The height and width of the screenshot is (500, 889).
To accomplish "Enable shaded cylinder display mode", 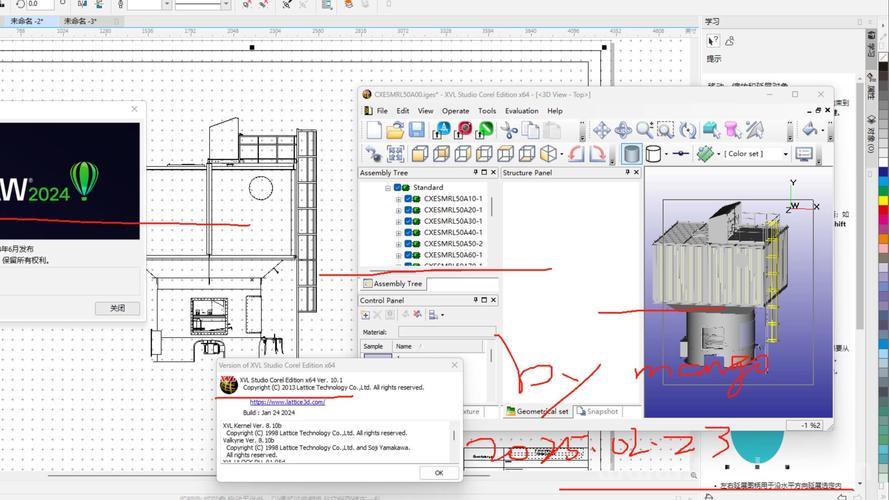I will [x=632, y=154].
